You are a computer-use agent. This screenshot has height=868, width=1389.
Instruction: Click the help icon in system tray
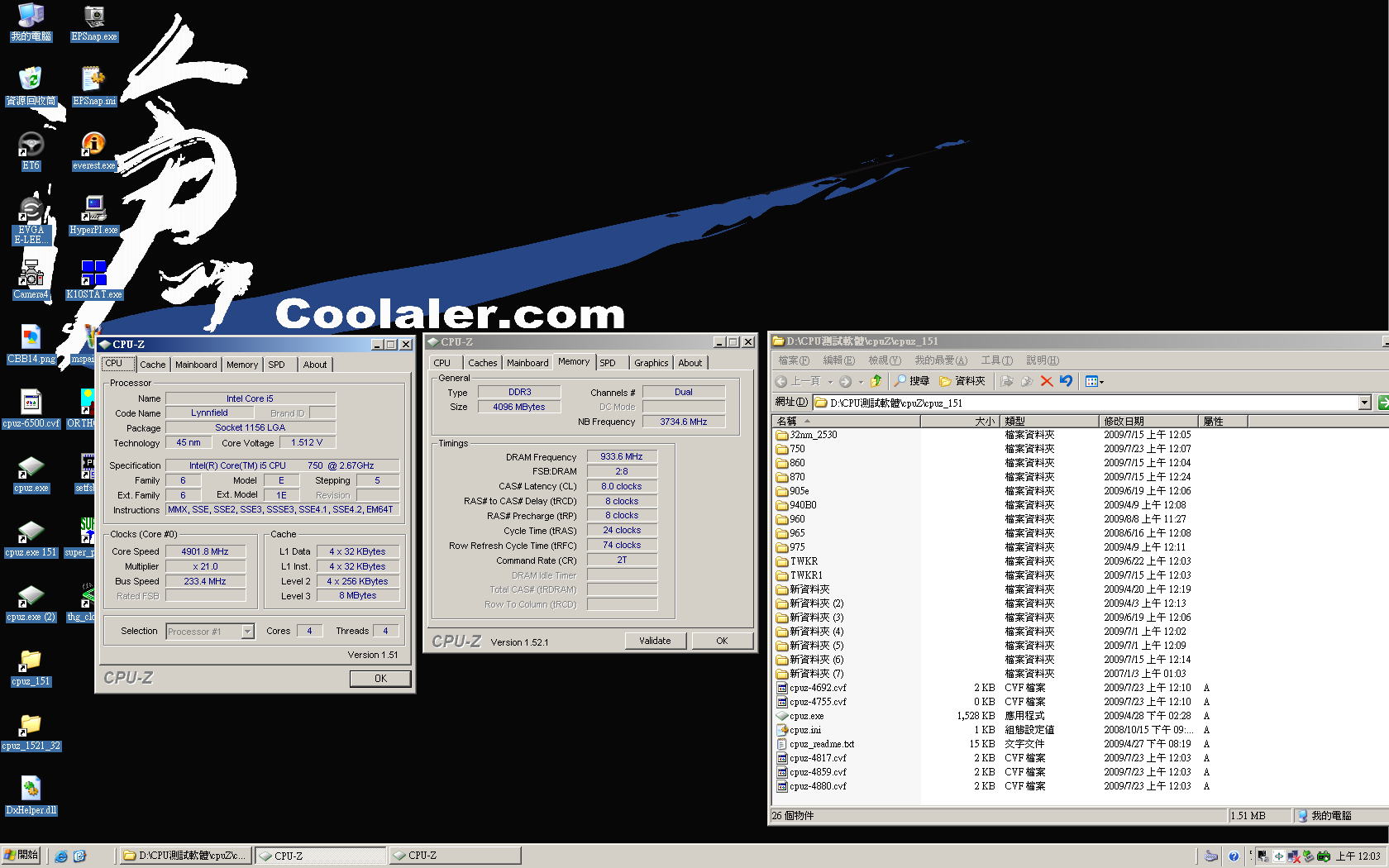[x=1234, y=856]
